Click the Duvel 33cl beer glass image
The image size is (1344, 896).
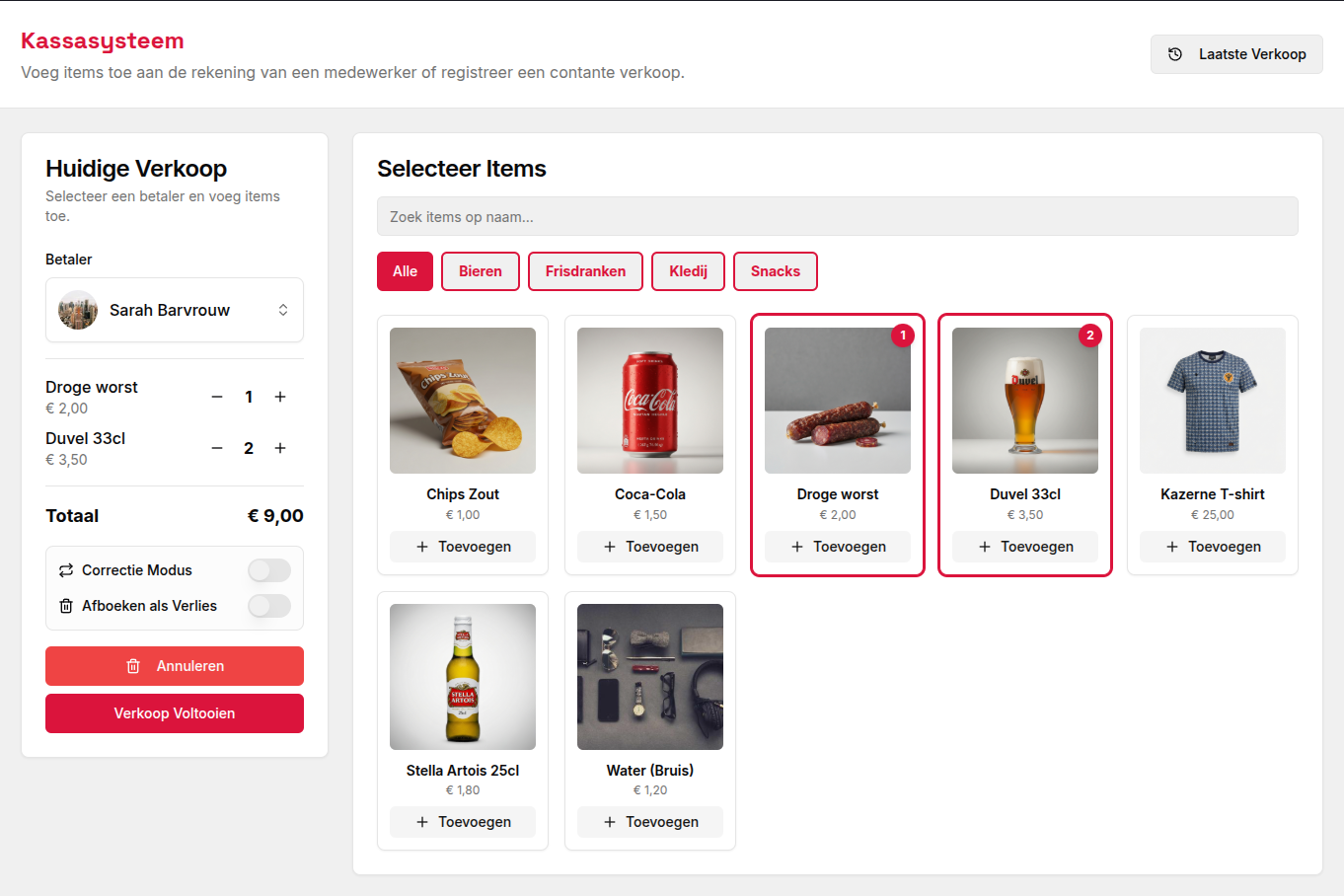coord(1025,401)
